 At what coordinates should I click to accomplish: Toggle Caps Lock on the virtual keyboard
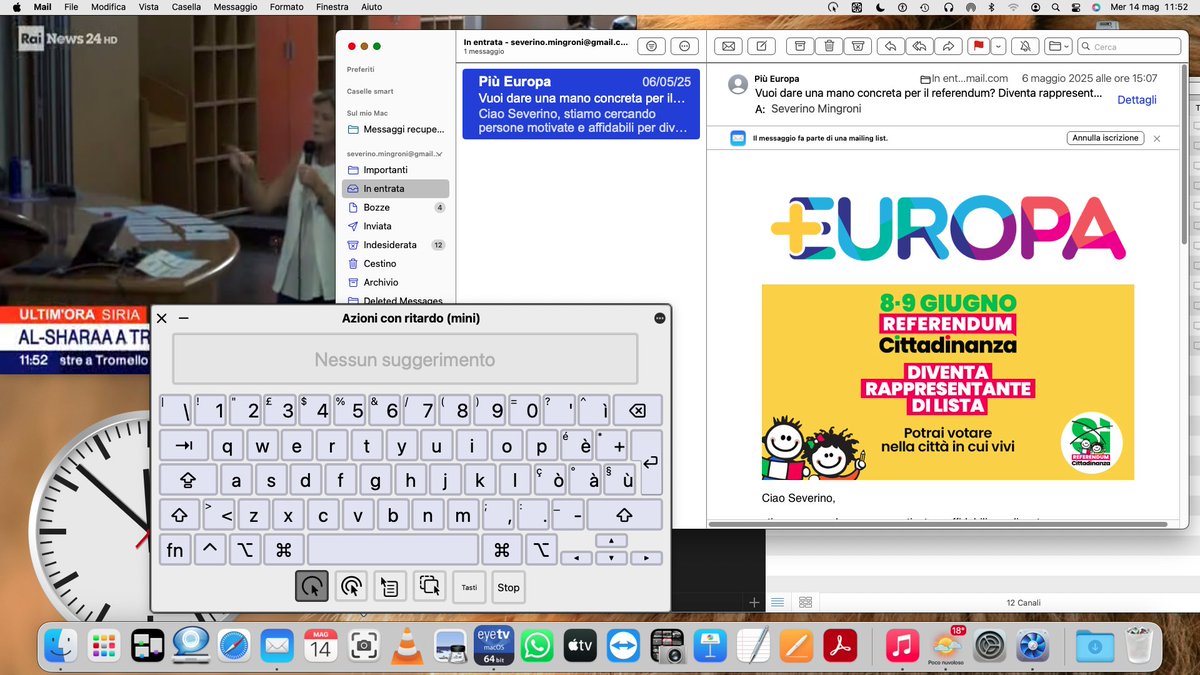pos(187,479)
